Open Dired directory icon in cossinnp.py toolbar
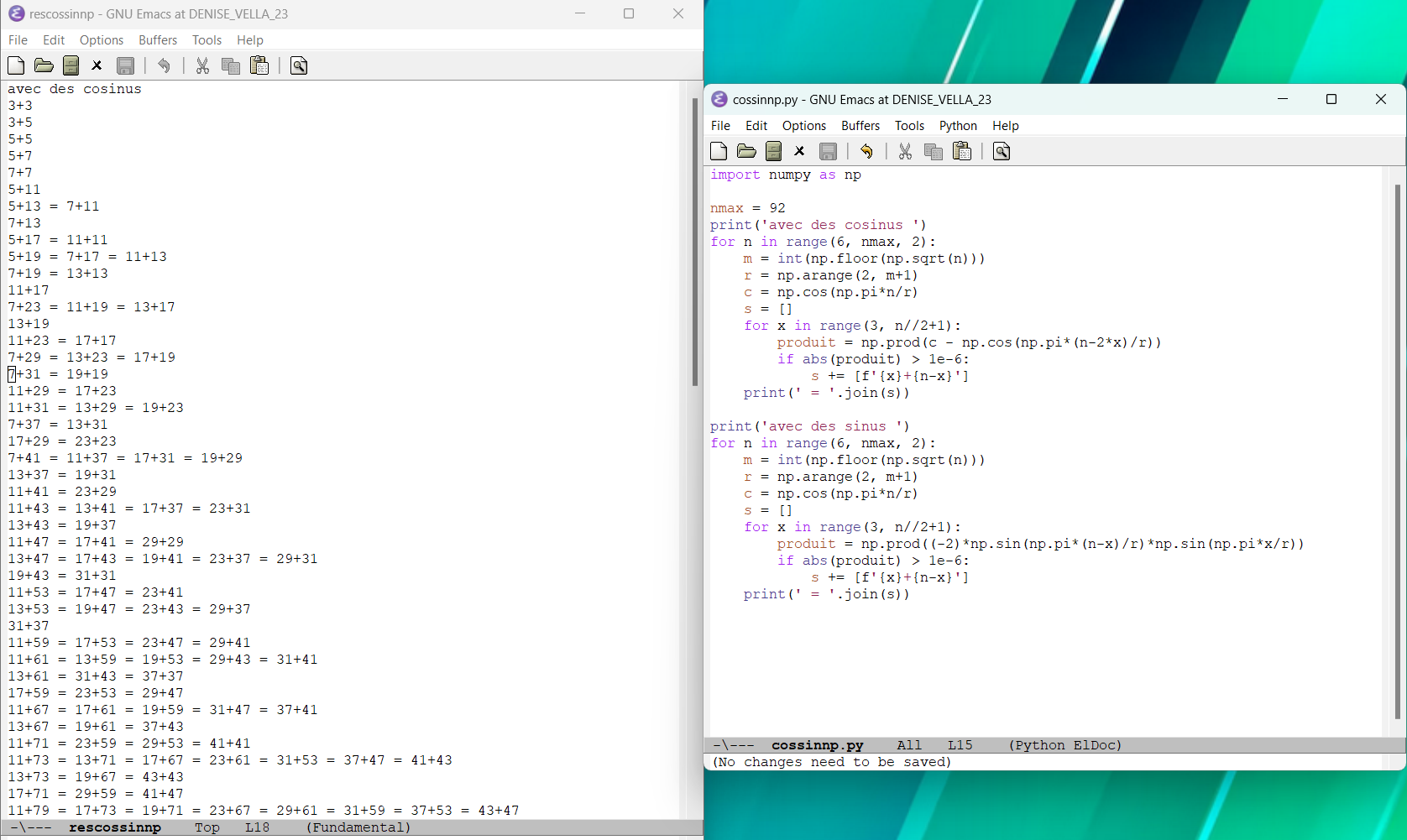 click(773, 151)
